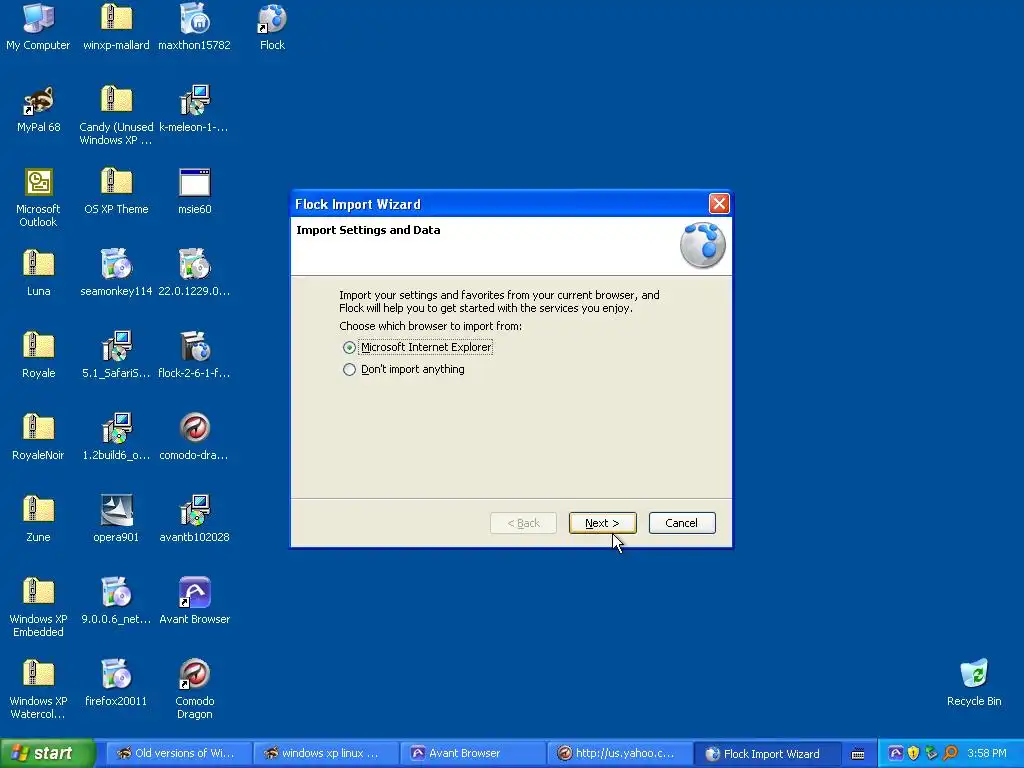Viewport: 1024px width, 768px height.
Task: Select the Royale zip folder
Action: click(38, 355)
